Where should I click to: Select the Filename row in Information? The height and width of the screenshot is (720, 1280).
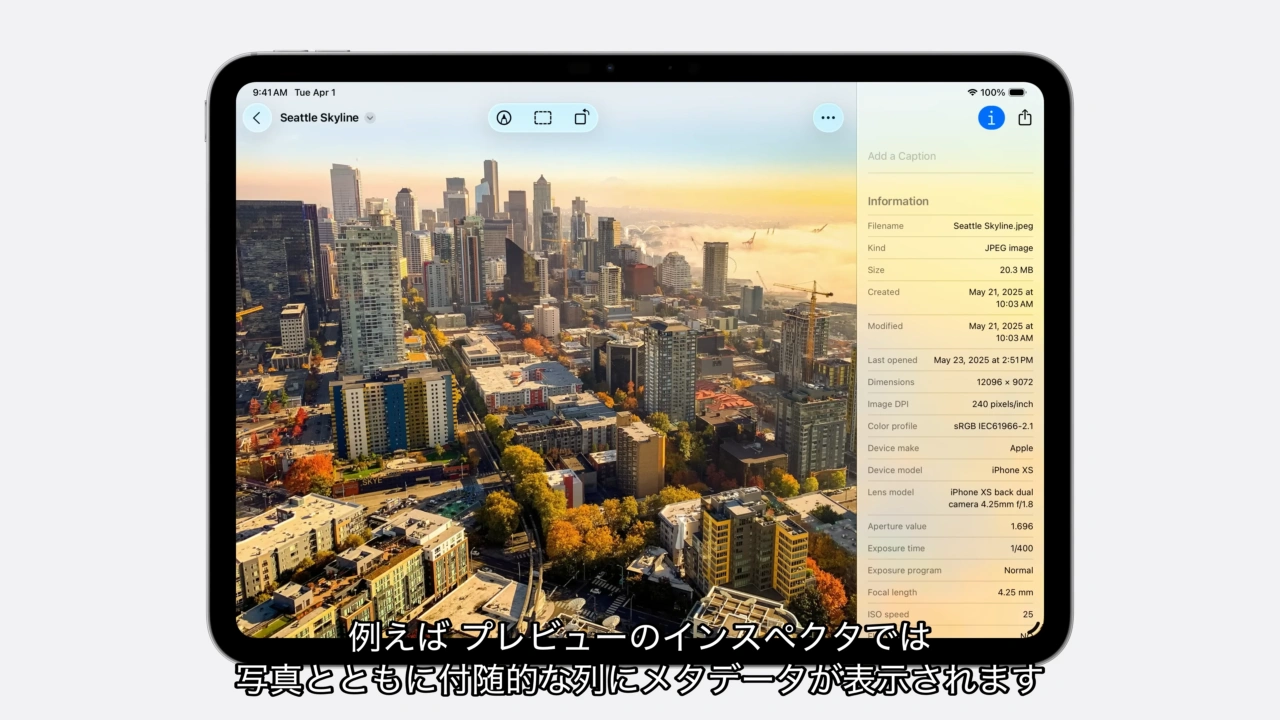coord(950,226)
